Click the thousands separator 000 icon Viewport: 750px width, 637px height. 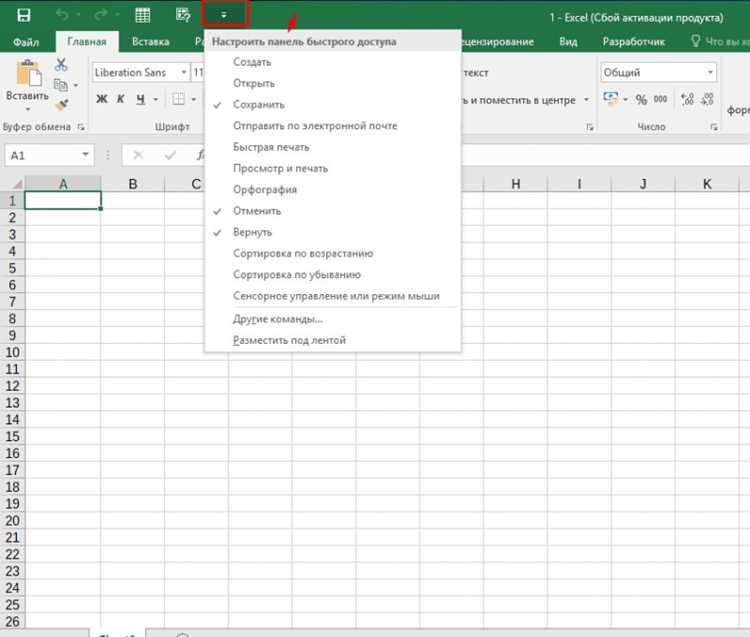tap(661, 99)
